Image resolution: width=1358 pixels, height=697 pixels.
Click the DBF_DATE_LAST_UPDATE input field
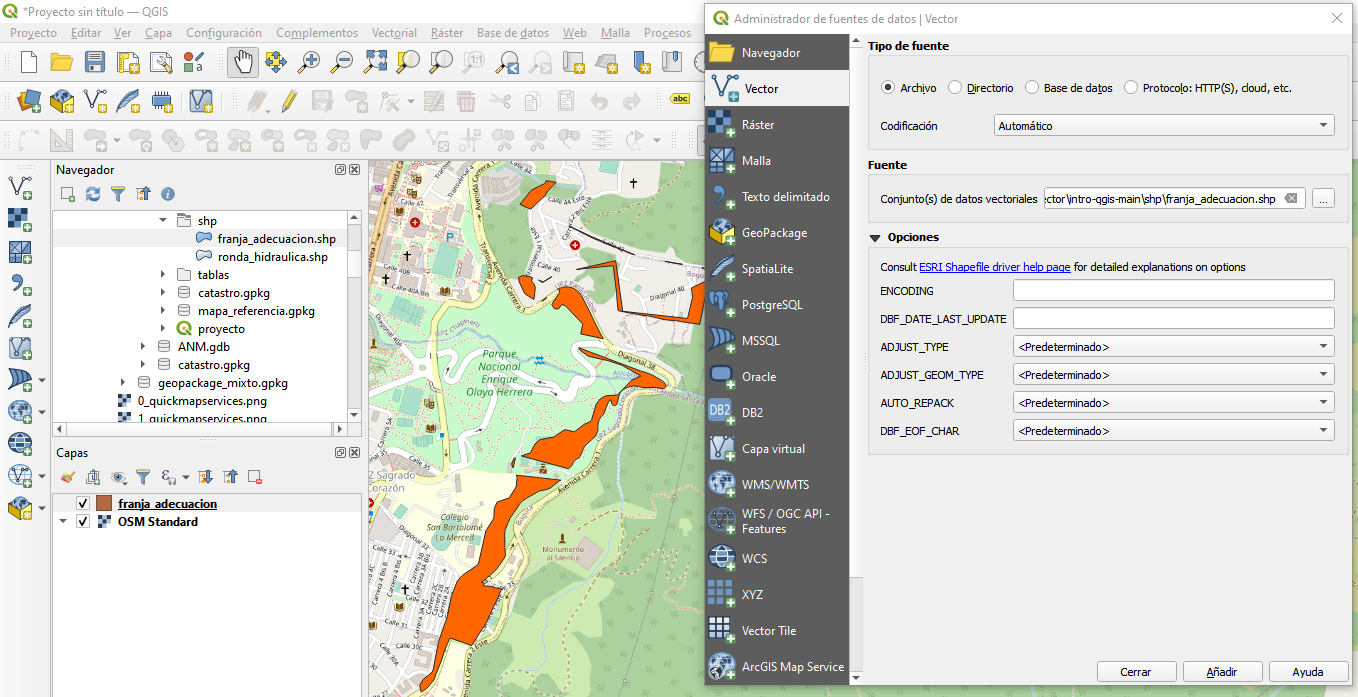pyautogui.click(x=1174, y=319)
